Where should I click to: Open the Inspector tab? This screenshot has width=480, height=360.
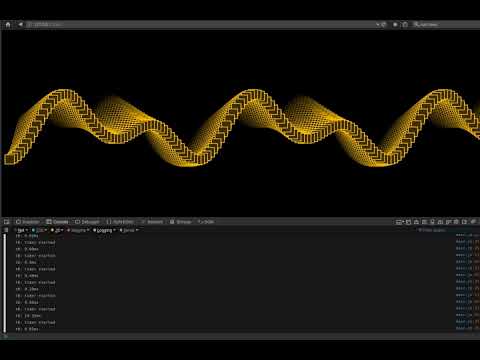(x=28, y=222)
